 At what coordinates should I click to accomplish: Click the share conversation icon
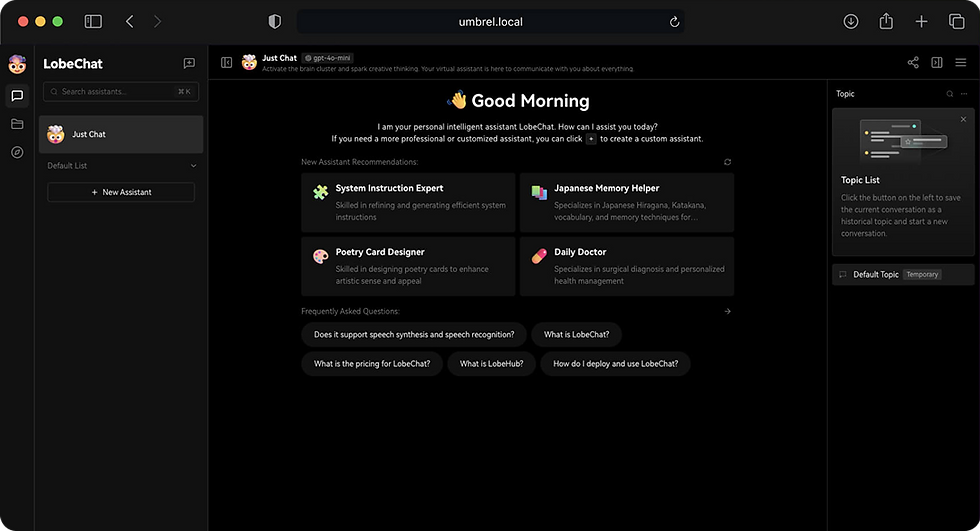(x=913, y=62)
